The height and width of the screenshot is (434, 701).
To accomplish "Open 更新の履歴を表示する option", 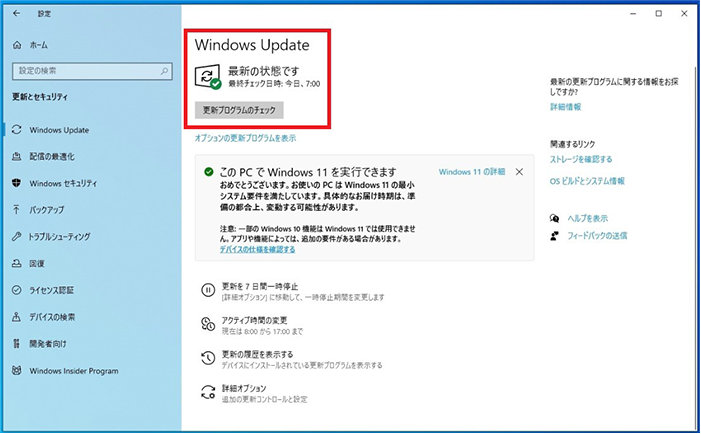I will [x=258, y=354].
